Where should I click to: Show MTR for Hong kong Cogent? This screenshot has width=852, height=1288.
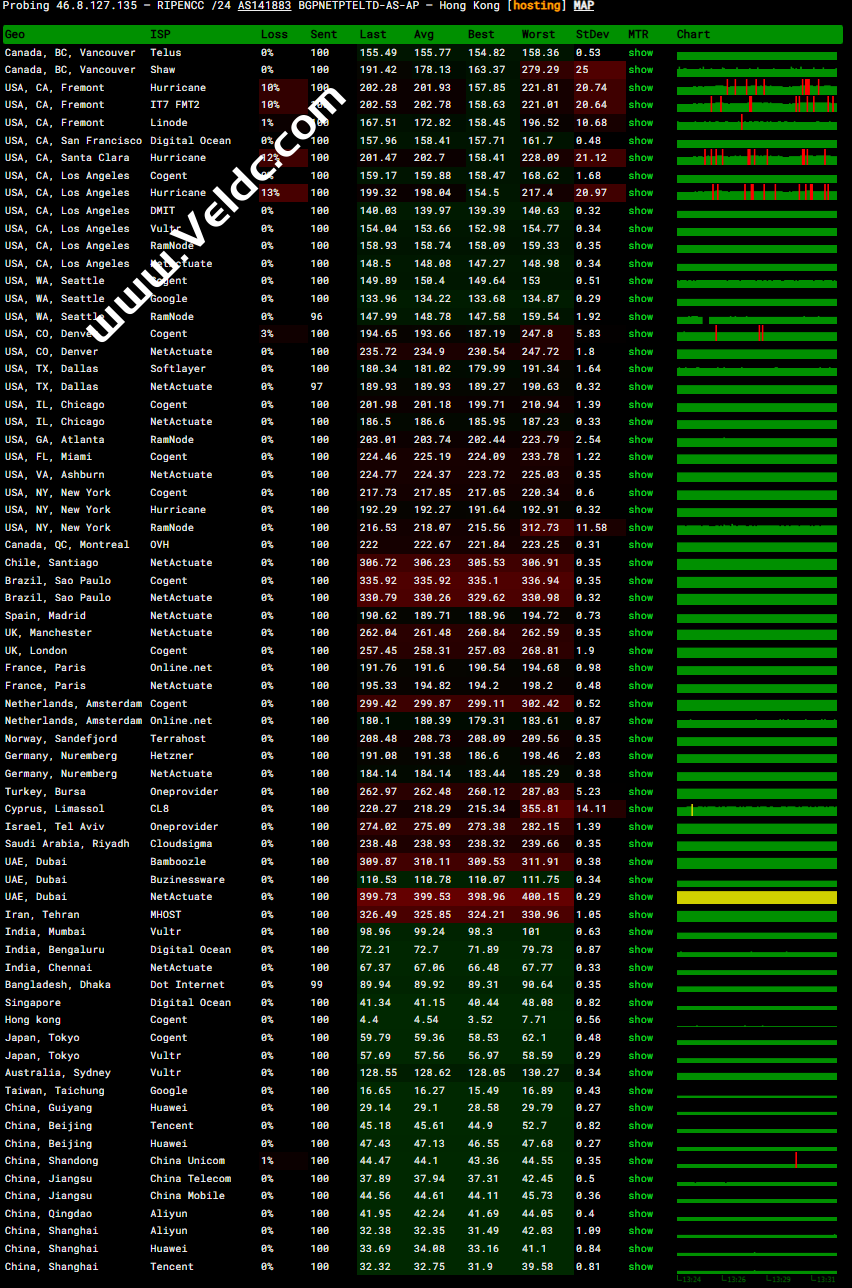tap(641, 1020)
